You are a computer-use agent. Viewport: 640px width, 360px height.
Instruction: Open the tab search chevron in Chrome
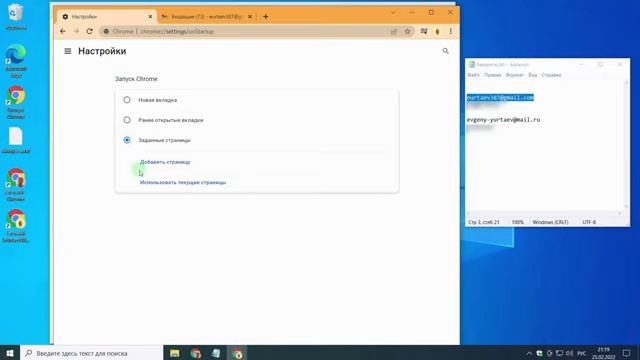pos(393,13)
